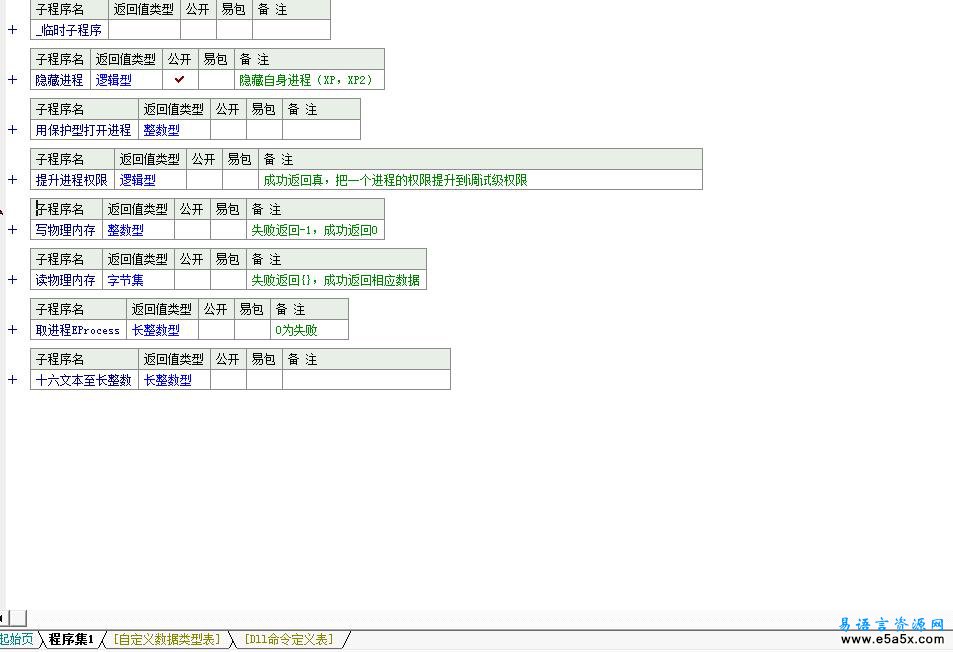Select the 用保护型打开进程 name cell
Image resolution: width=953 pixels, height=652 pixels.
coord(84,129)
